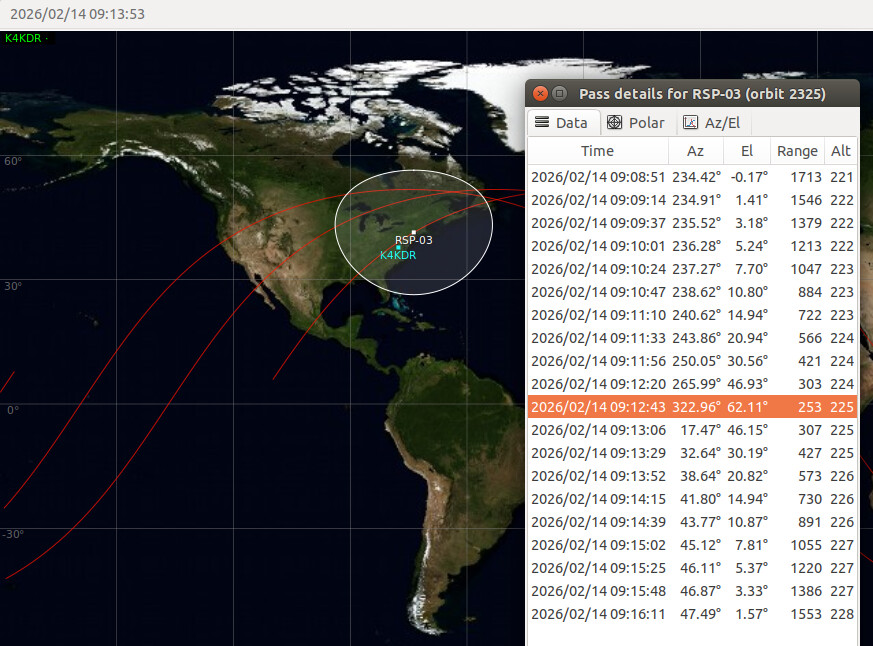
Task: Click the Data tab list icon
Action: click(542, 122)
